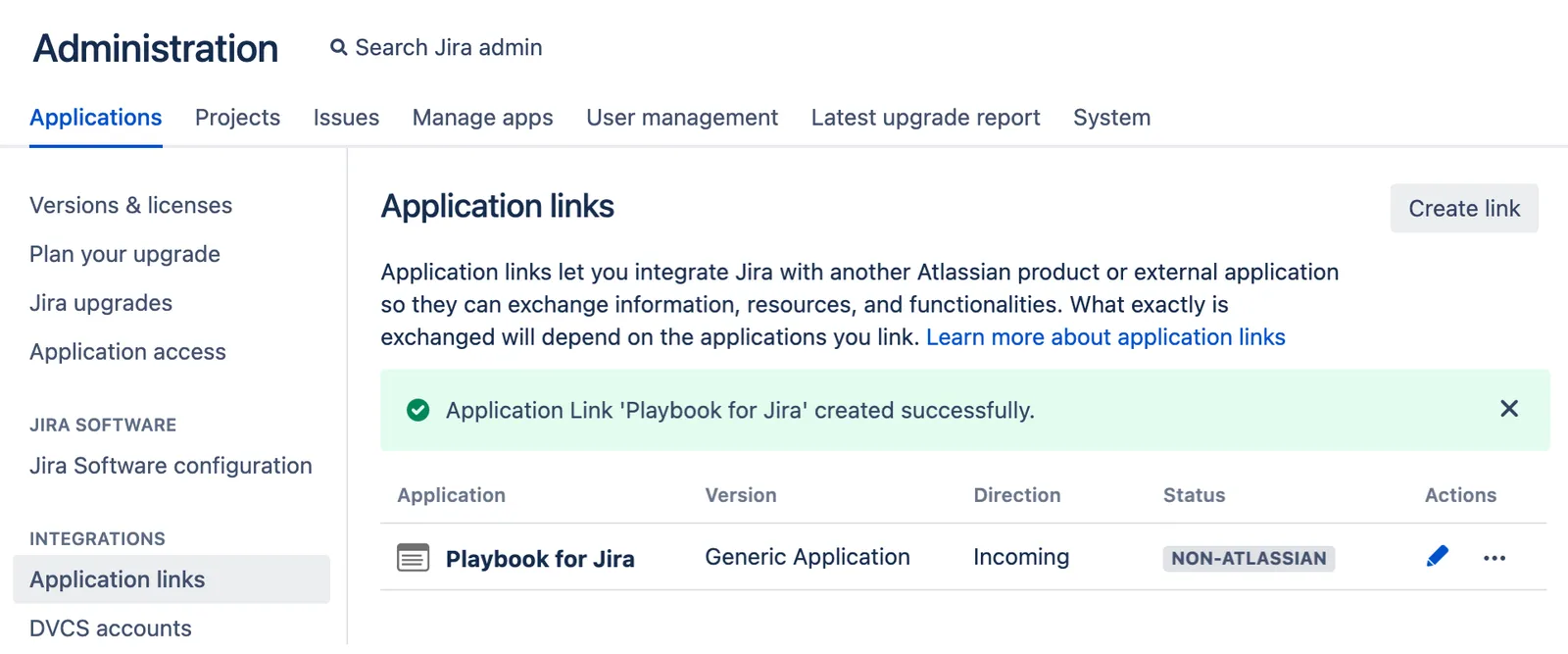Go to Plan your upgrade
Viewport: 1568px width, 654px height.
(x=124, y=254)
